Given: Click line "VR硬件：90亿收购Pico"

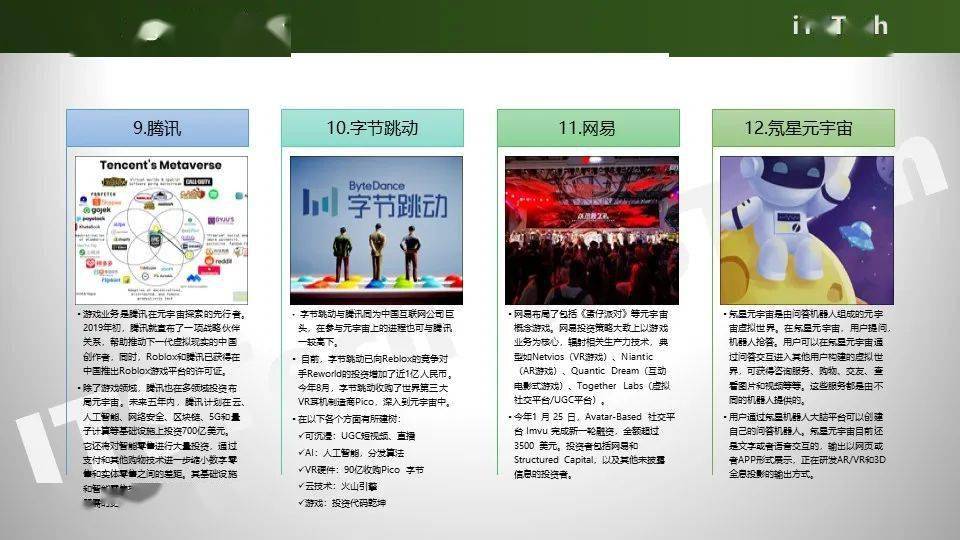Looking at the screenshot, I should click(361, 470).
